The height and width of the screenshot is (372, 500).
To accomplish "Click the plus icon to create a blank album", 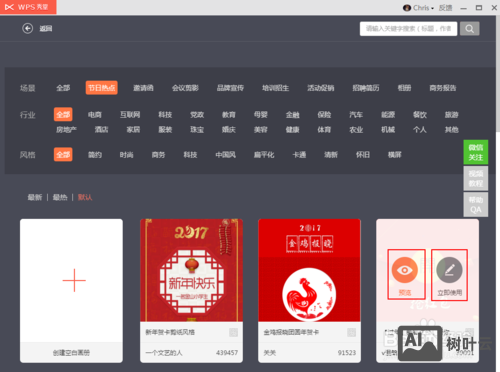I will pos(74,280).
